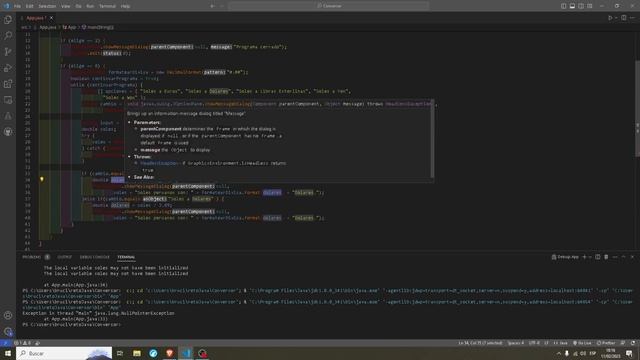640x360 pixels.
Task: Open the Run and Debug view
Action: (8, 68)
